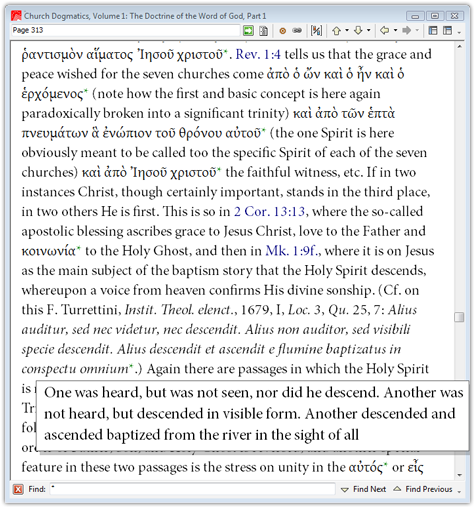
Task: Click the green go-to-page arrow button
Action: (248, 31)
